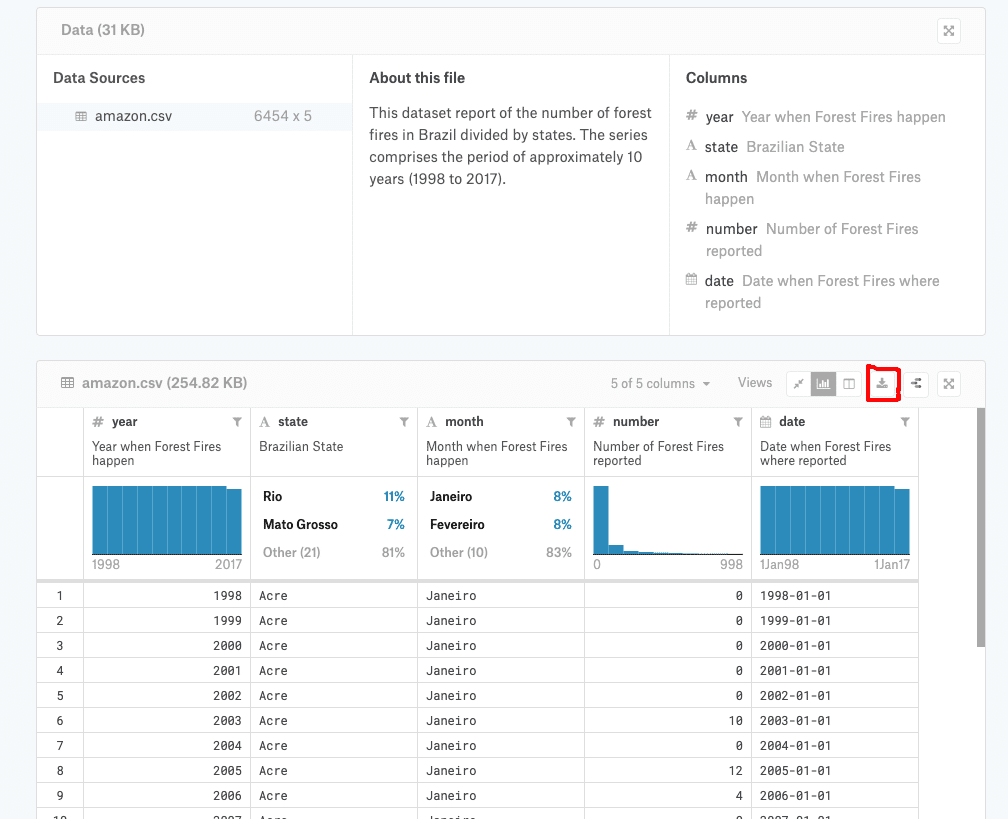Click the year histogram chart
This screenshot has width=1008, height=819.
click(x=166, y=520)
